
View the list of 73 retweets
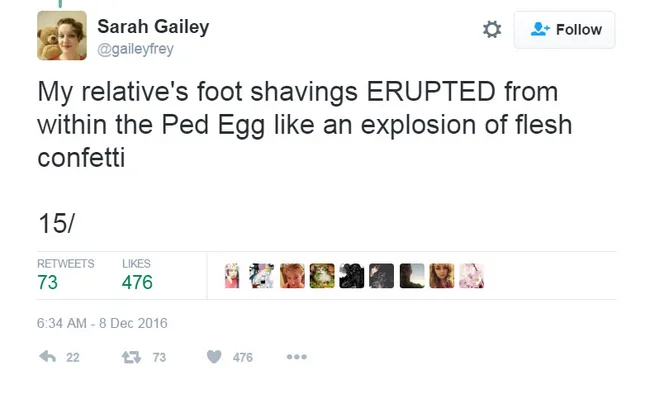pyautogui.click(x=65, y=275)
